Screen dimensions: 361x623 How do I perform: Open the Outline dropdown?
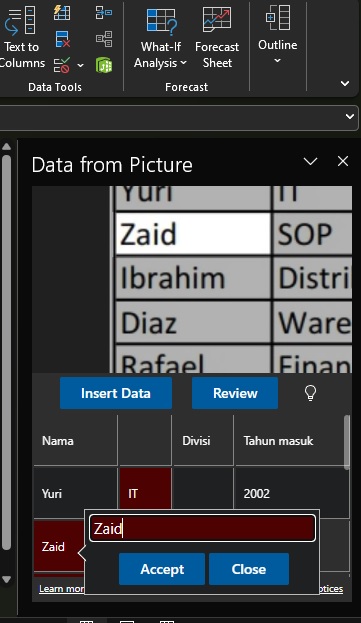(x=278, y=35)
